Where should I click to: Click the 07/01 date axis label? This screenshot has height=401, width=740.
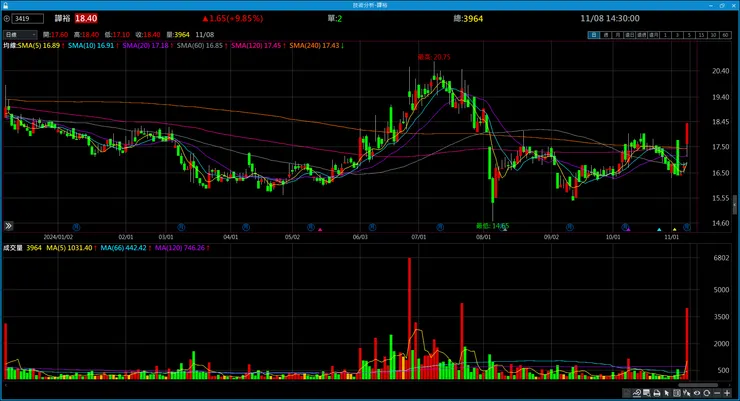point(419,237)
